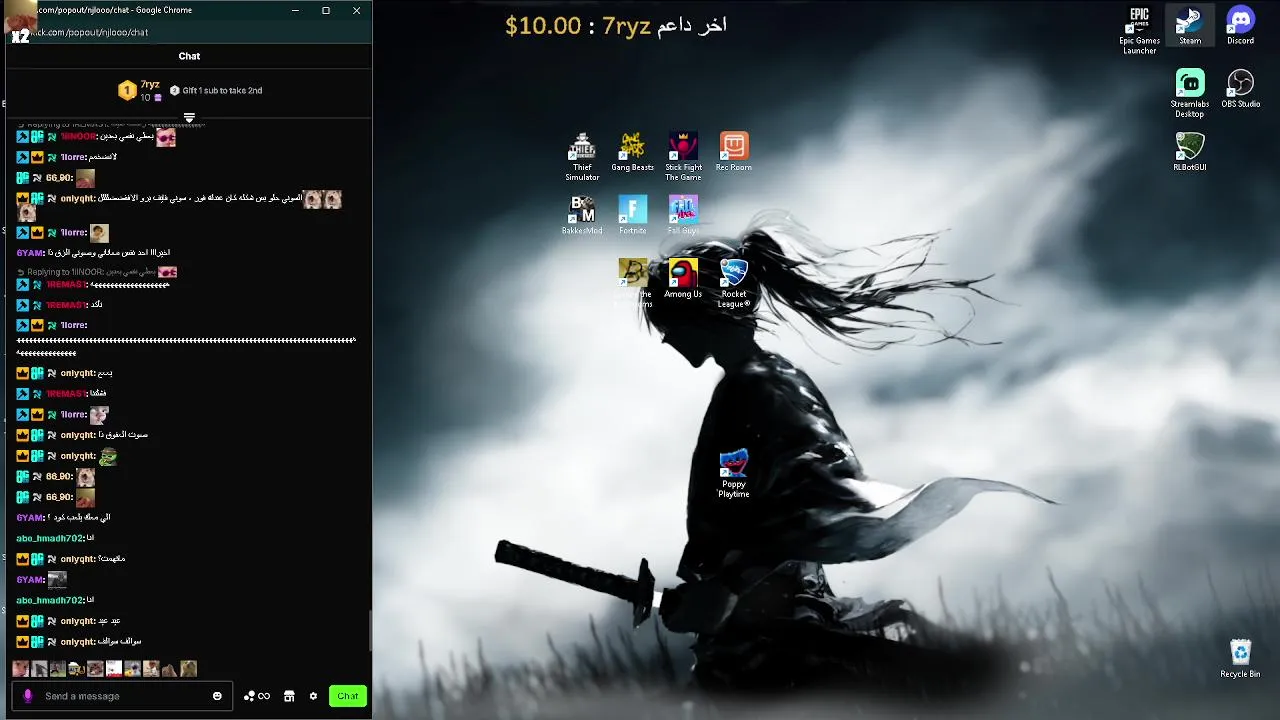Image resolution: width=1280 pixels, height=720 pixels.
Task: Click the green Chat send button
Action: click(348, 696)
